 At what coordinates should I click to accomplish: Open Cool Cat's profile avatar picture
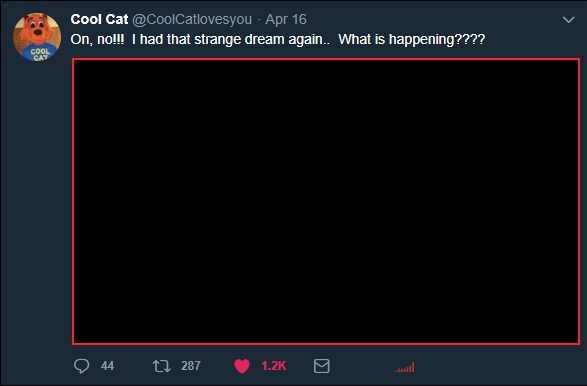point(37,37)
